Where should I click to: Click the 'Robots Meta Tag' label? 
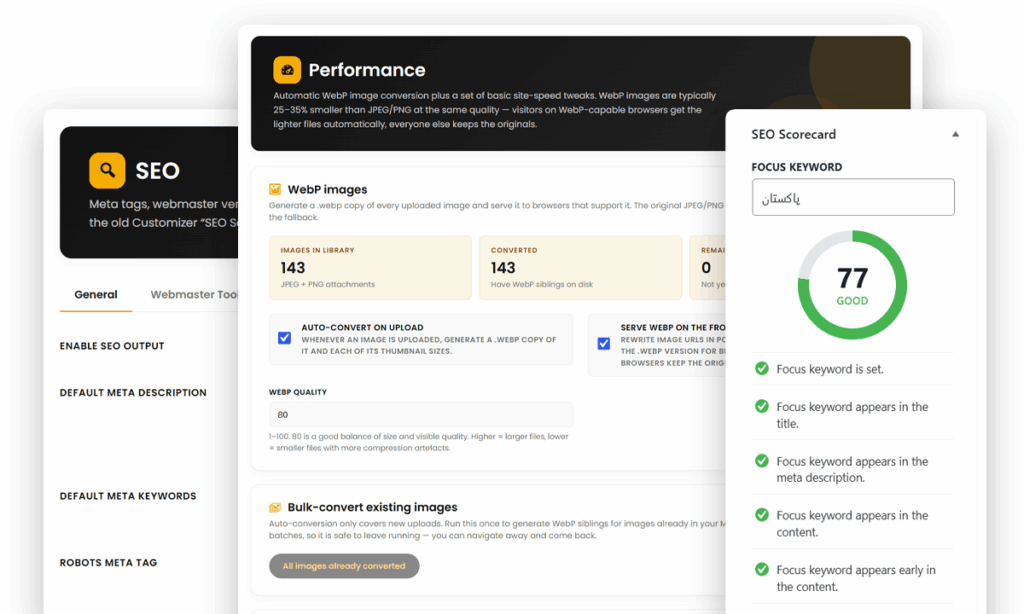[x=108, y=563]
